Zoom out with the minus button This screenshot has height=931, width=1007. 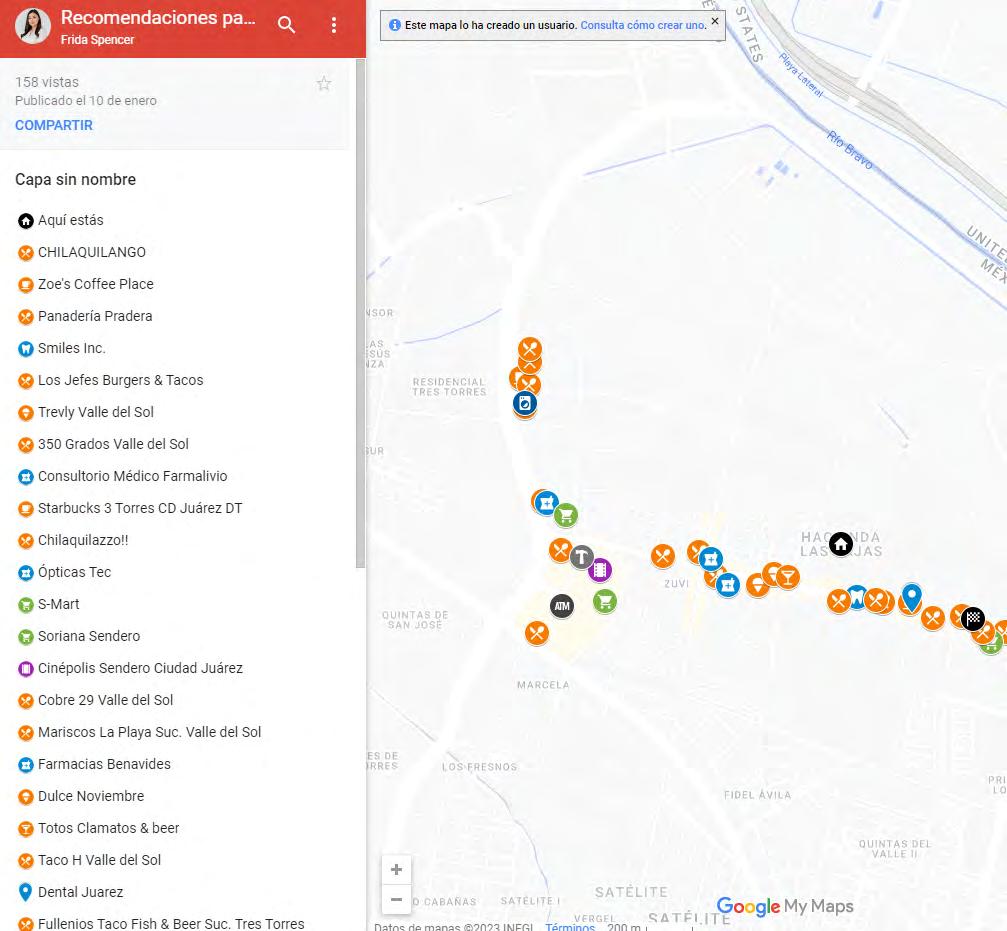point(396,899)
